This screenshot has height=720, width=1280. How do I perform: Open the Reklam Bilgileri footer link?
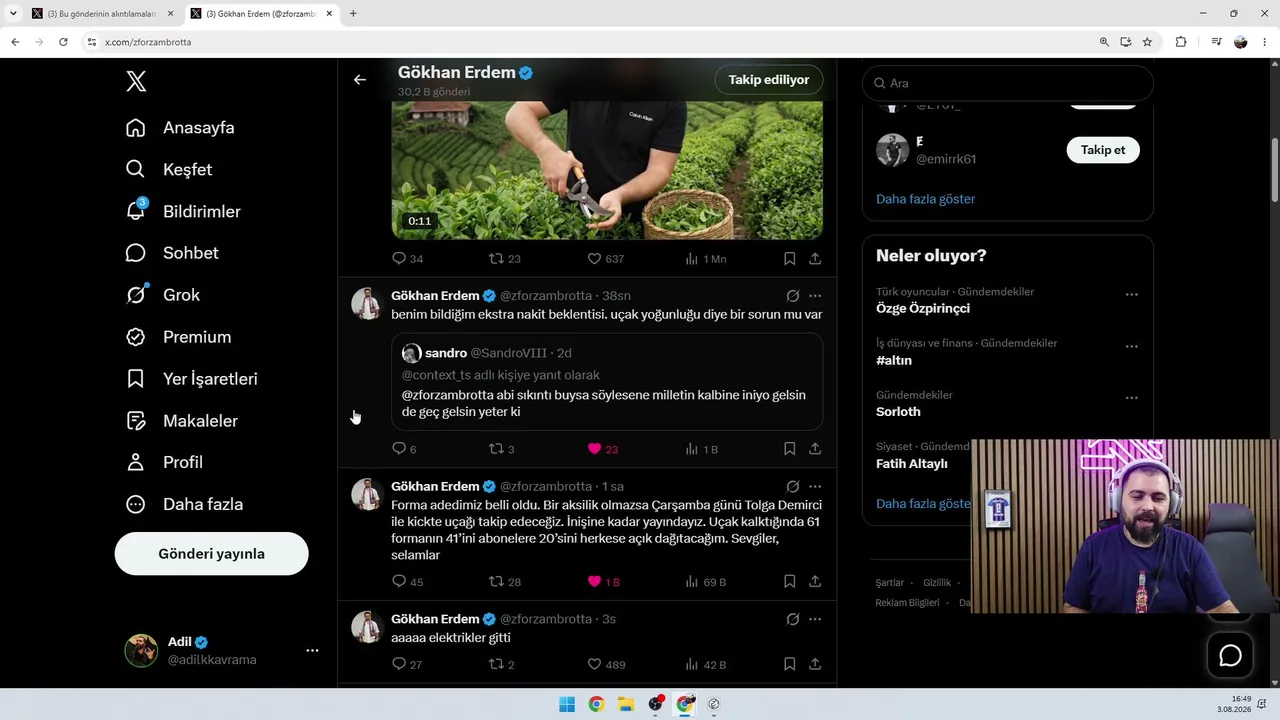click(907, 603)
